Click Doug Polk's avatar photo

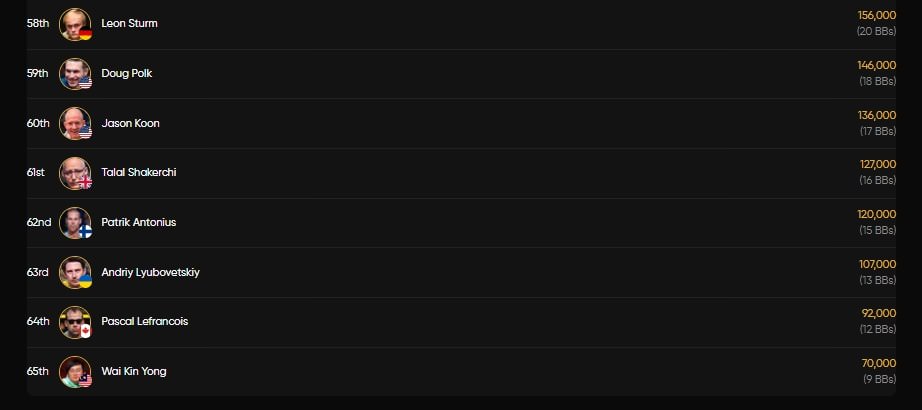pyautogui.click(x=75, y=74)
